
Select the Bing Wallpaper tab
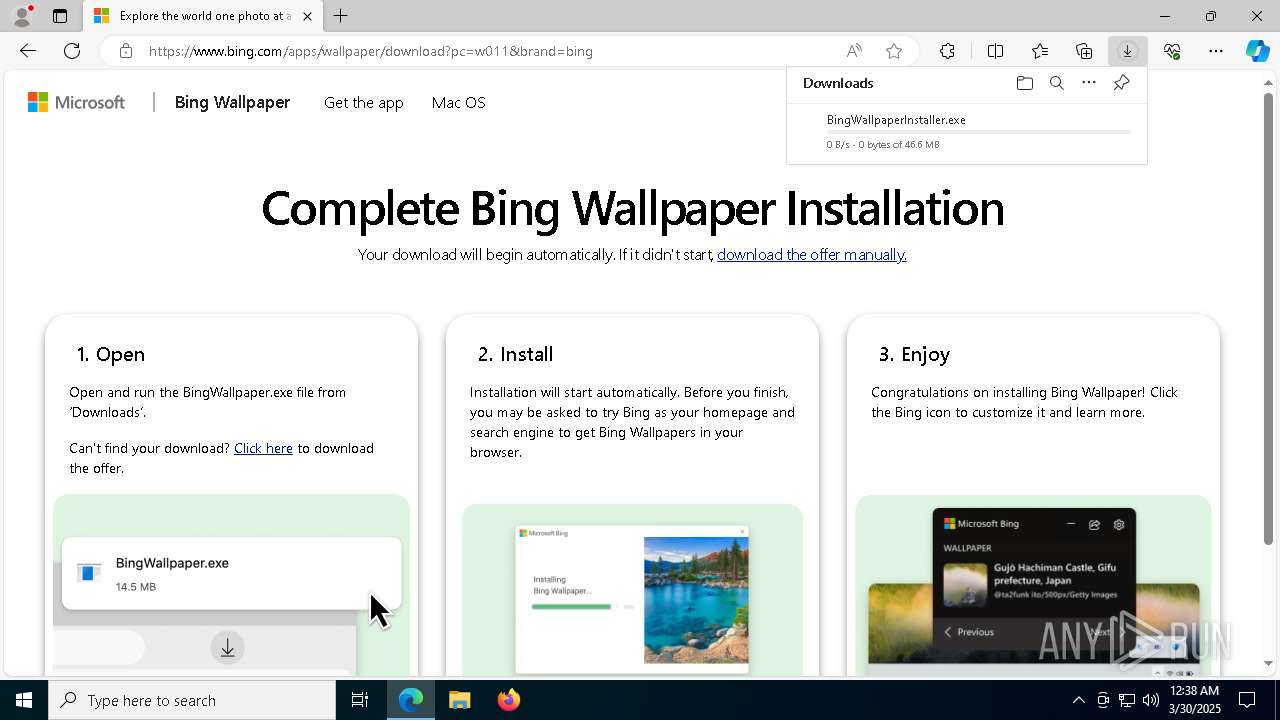203,16
